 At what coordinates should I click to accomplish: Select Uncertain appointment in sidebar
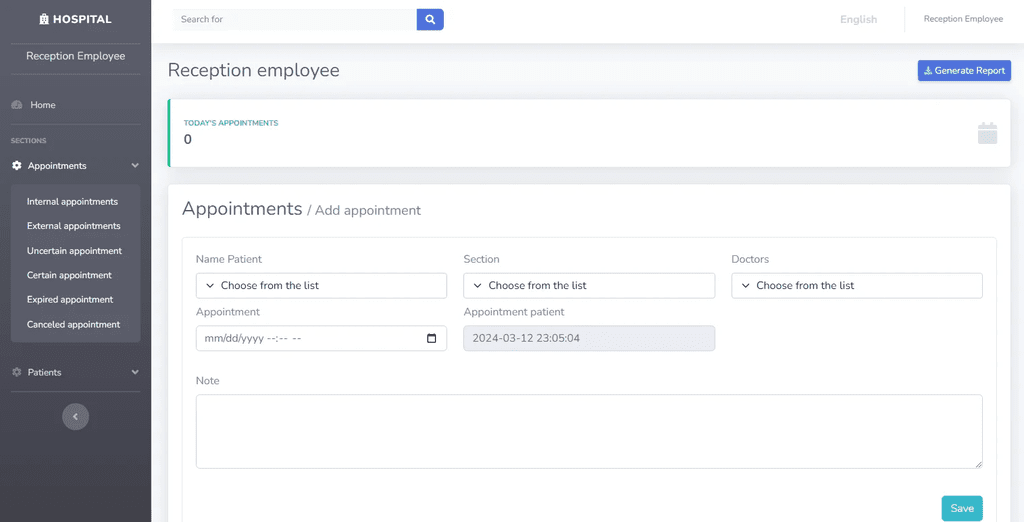pos(74,251)
